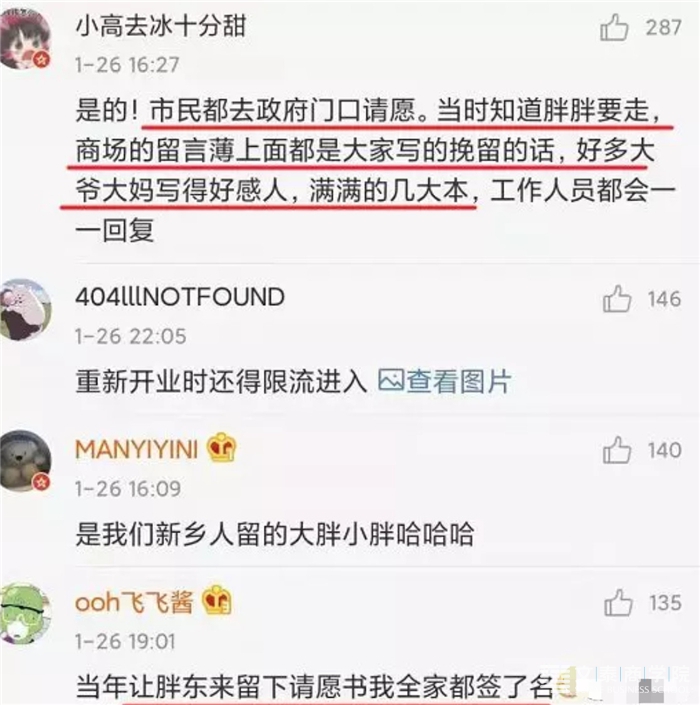The height and width of the screenshot is (705, 700).
Task: Like ooh飞飞酱's comment
Action: pos(618,602)
